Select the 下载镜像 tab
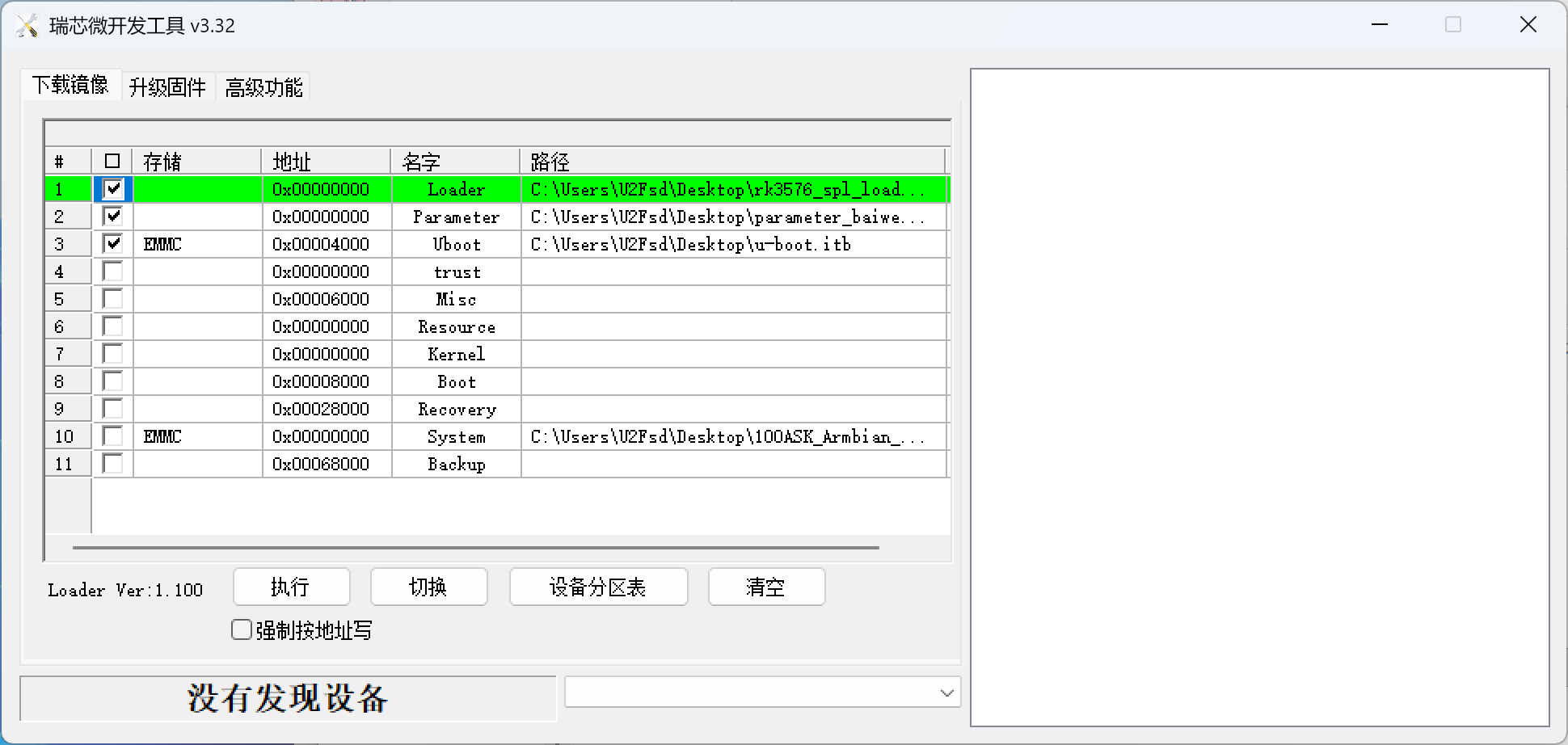The height and width of the screenshot is (745, 1568). (70, 85)
